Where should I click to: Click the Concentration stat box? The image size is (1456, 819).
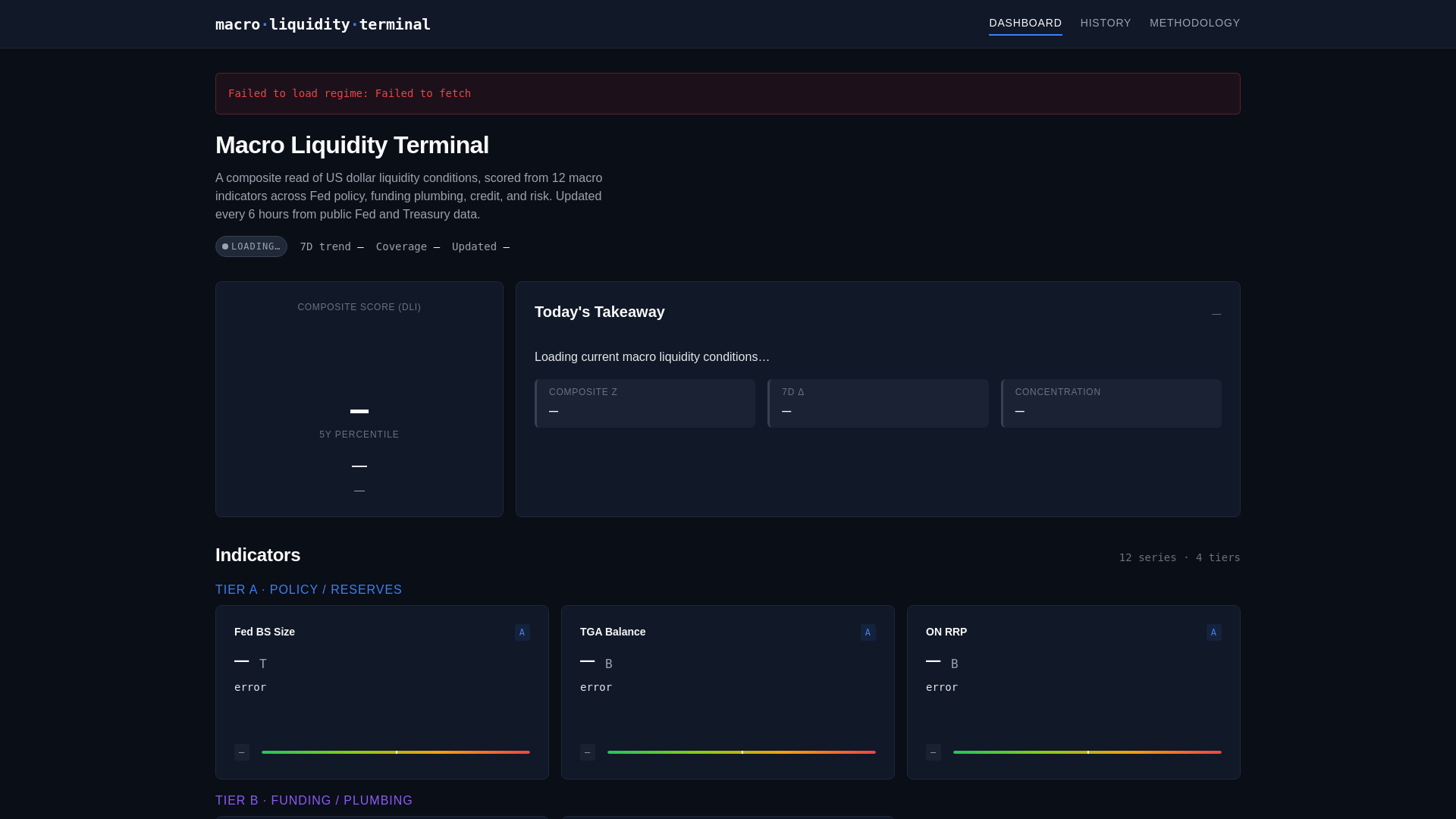[1111, 403]
